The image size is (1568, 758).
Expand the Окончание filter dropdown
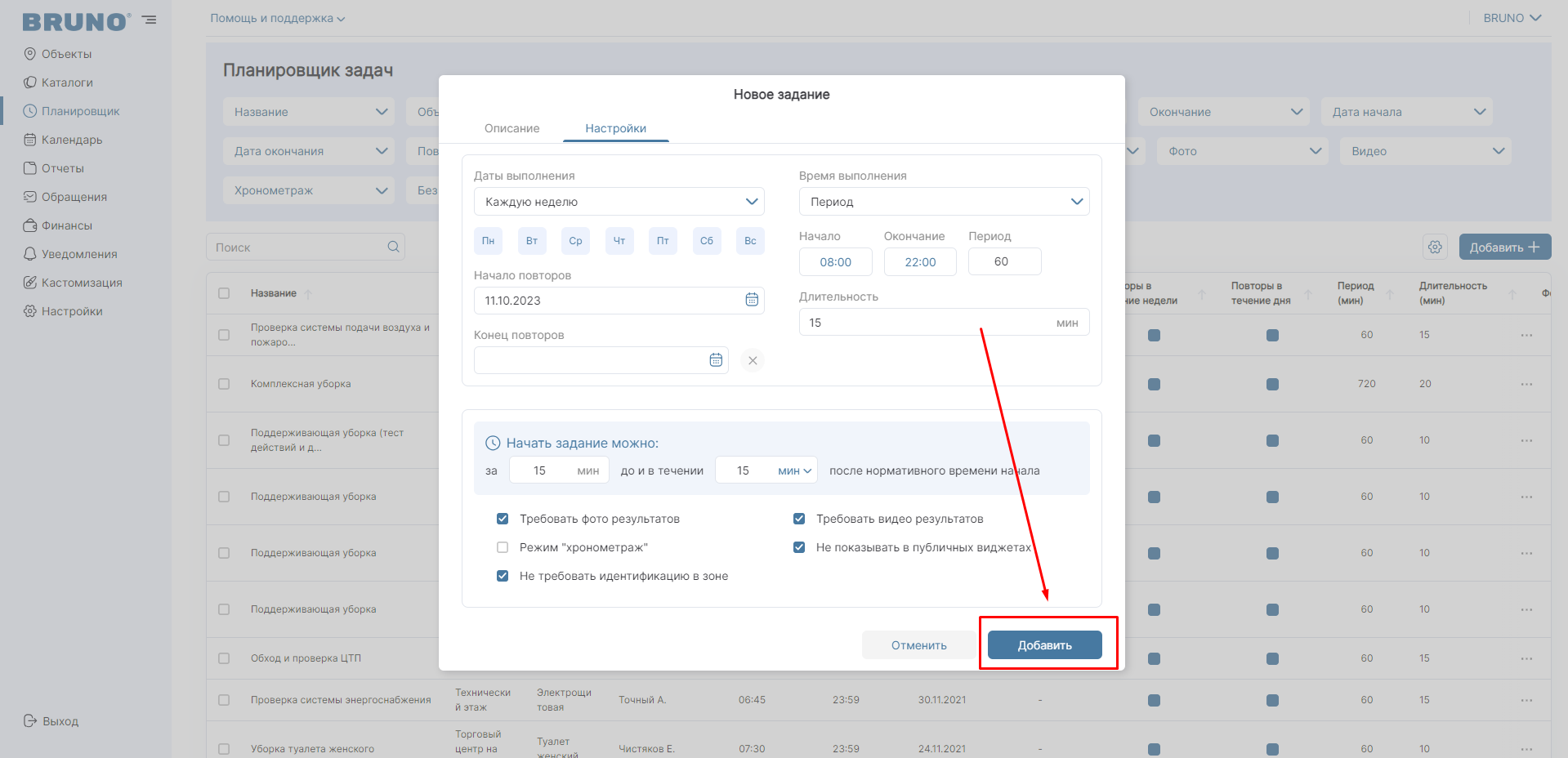[1224, 112]
